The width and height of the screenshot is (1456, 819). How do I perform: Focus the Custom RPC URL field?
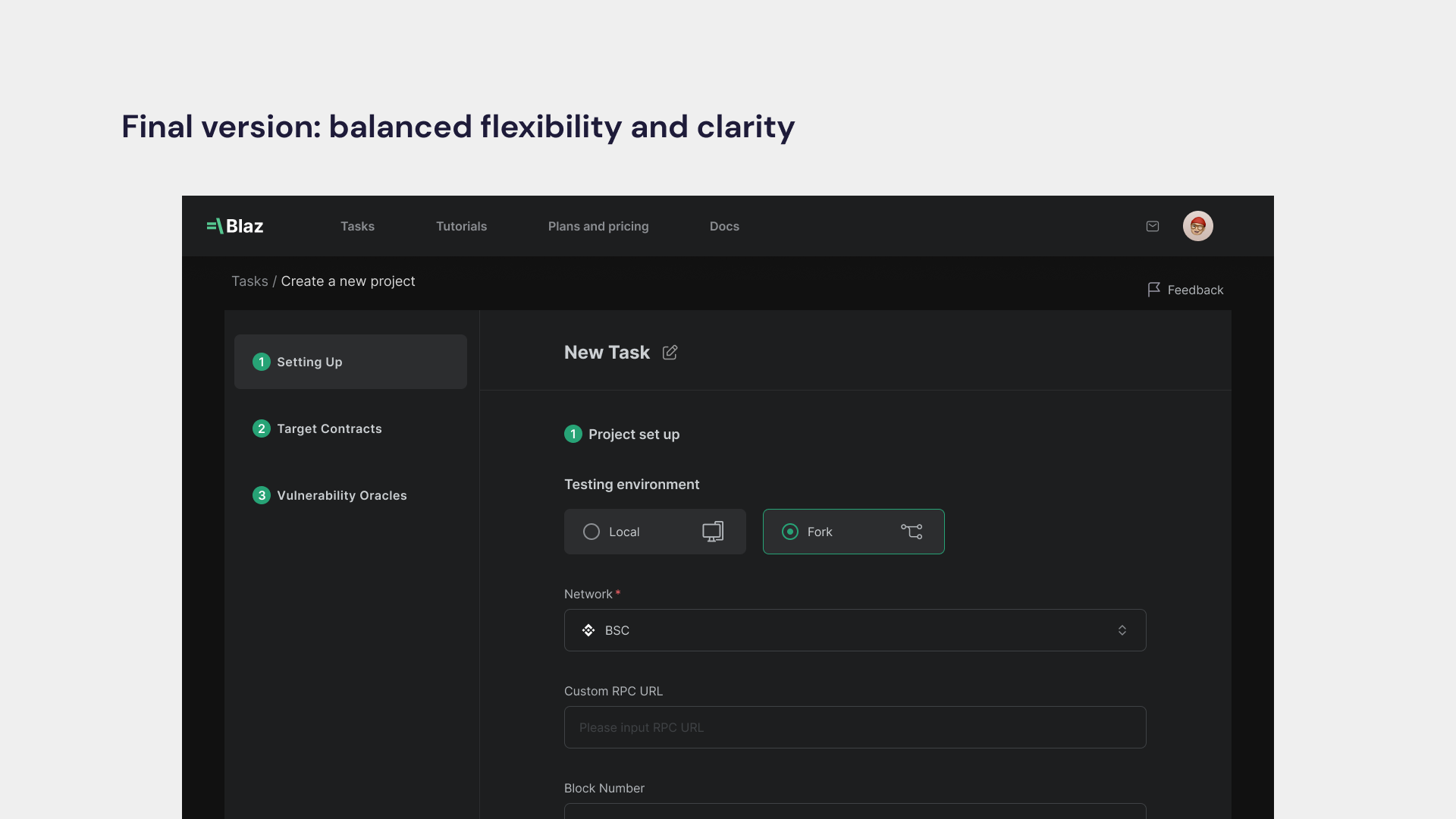click(854, 727)
